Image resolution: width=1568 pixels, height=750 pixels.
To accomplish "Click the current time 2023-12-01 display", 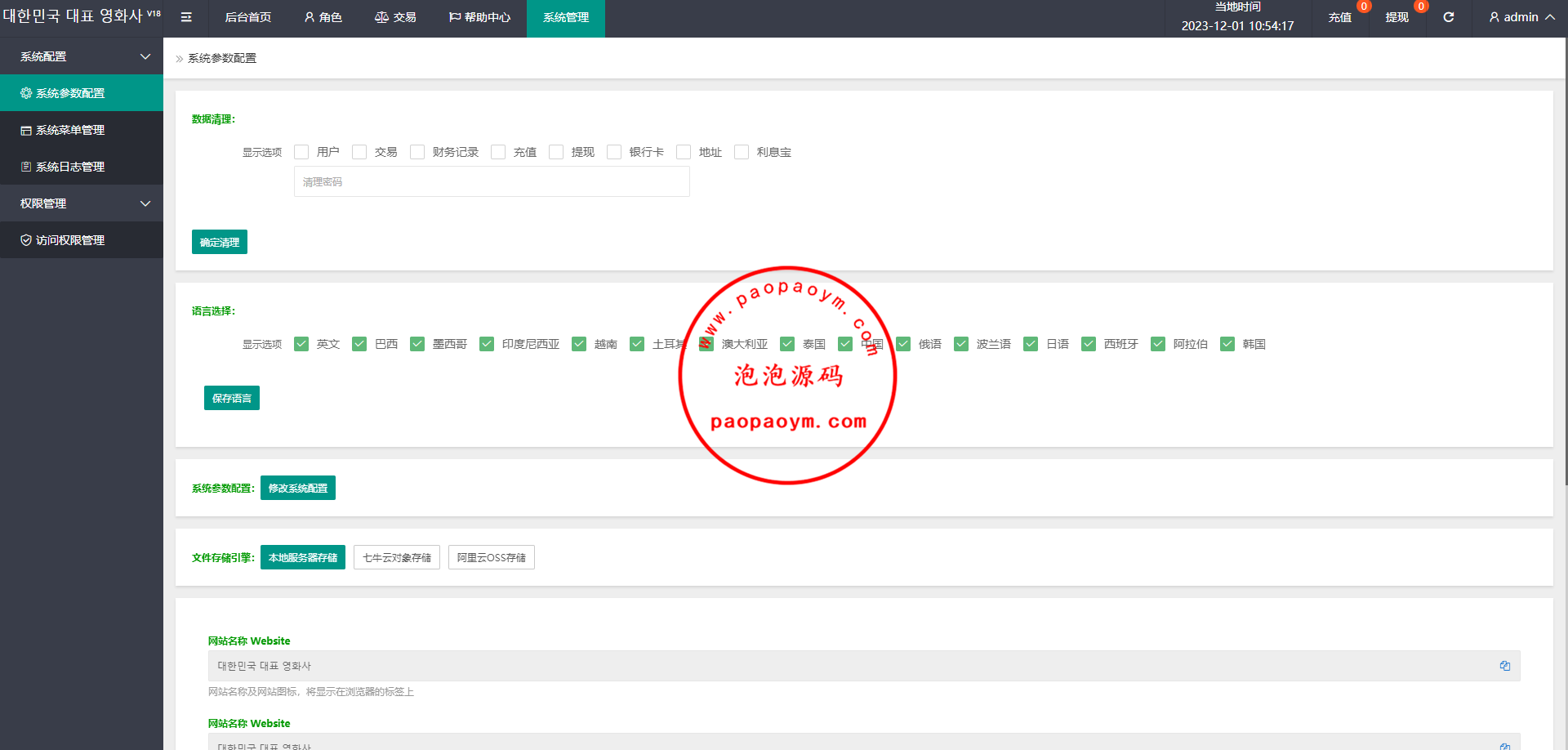I will coord(1237,25).
